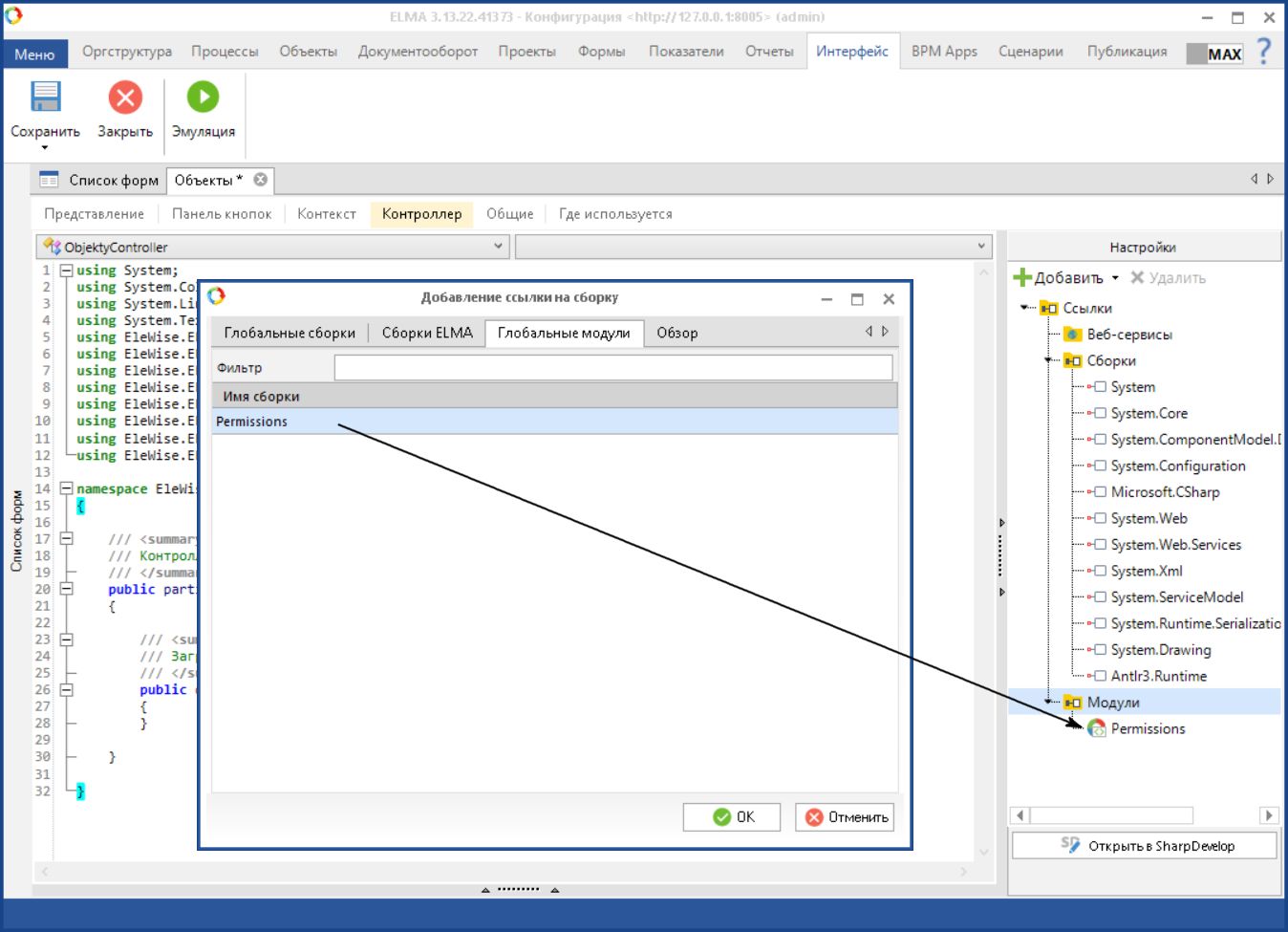Close the Объекты tab with its x icon
The width and height of the screenshot is (1288, 932).
point(260,180)
